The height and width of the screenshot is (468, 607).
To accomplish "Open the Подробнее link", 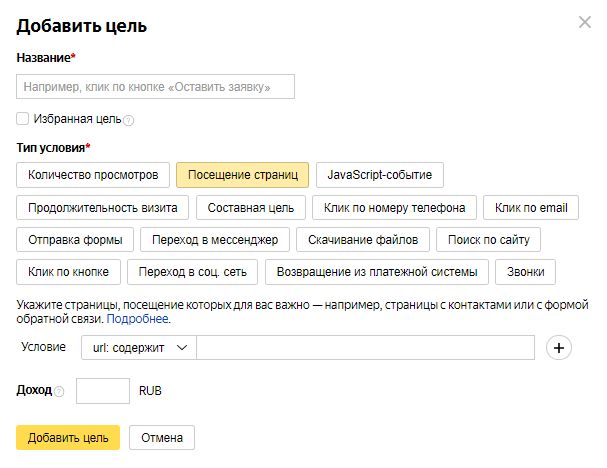I will (x=138, y=319).
